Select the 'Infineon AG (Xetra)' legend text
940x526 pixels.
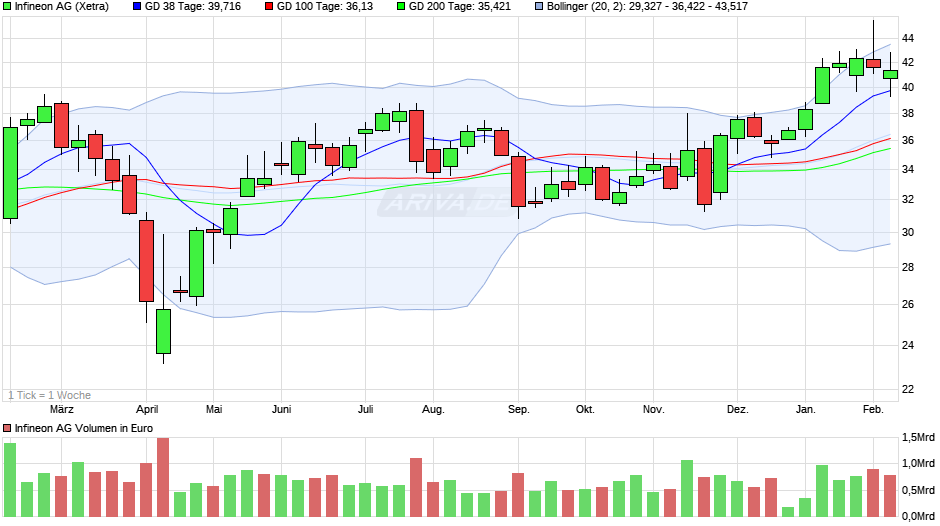tap(62, 7)
